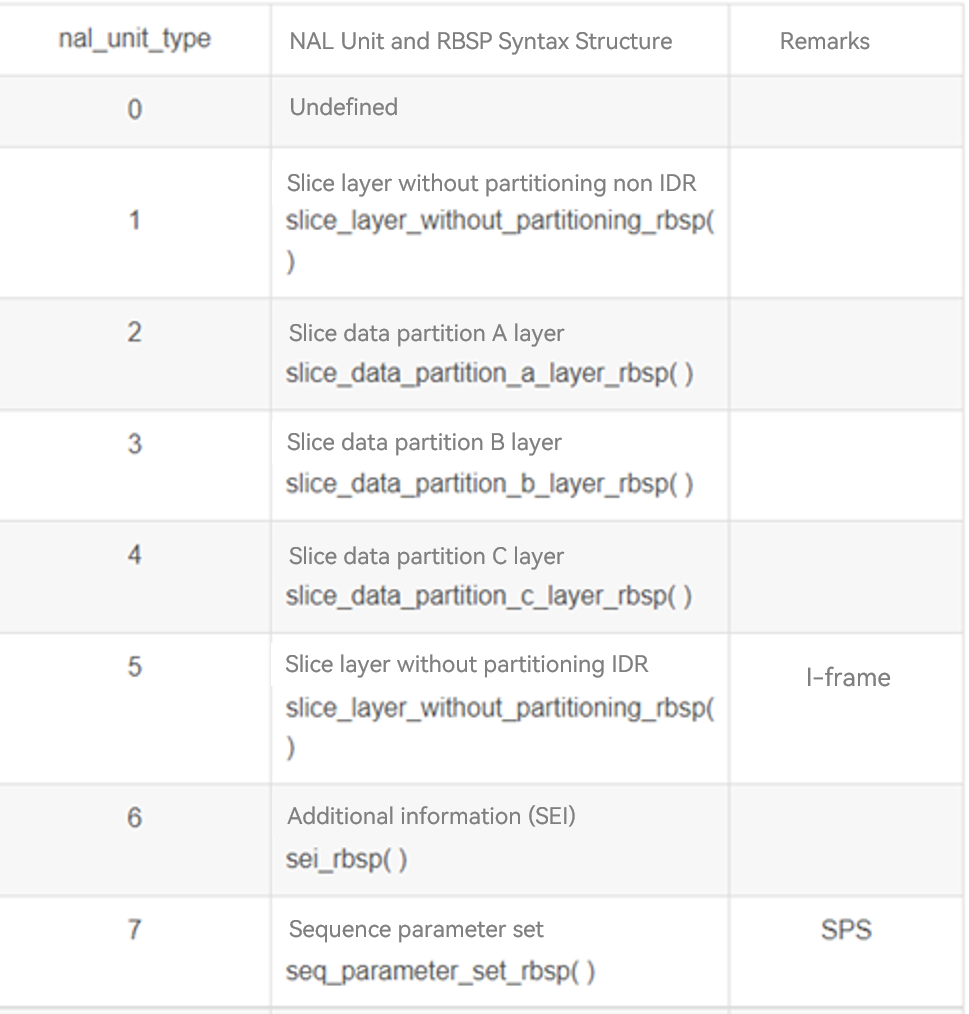
Task: Click the I-frame remark cell
Action: (x=847, y=677)
